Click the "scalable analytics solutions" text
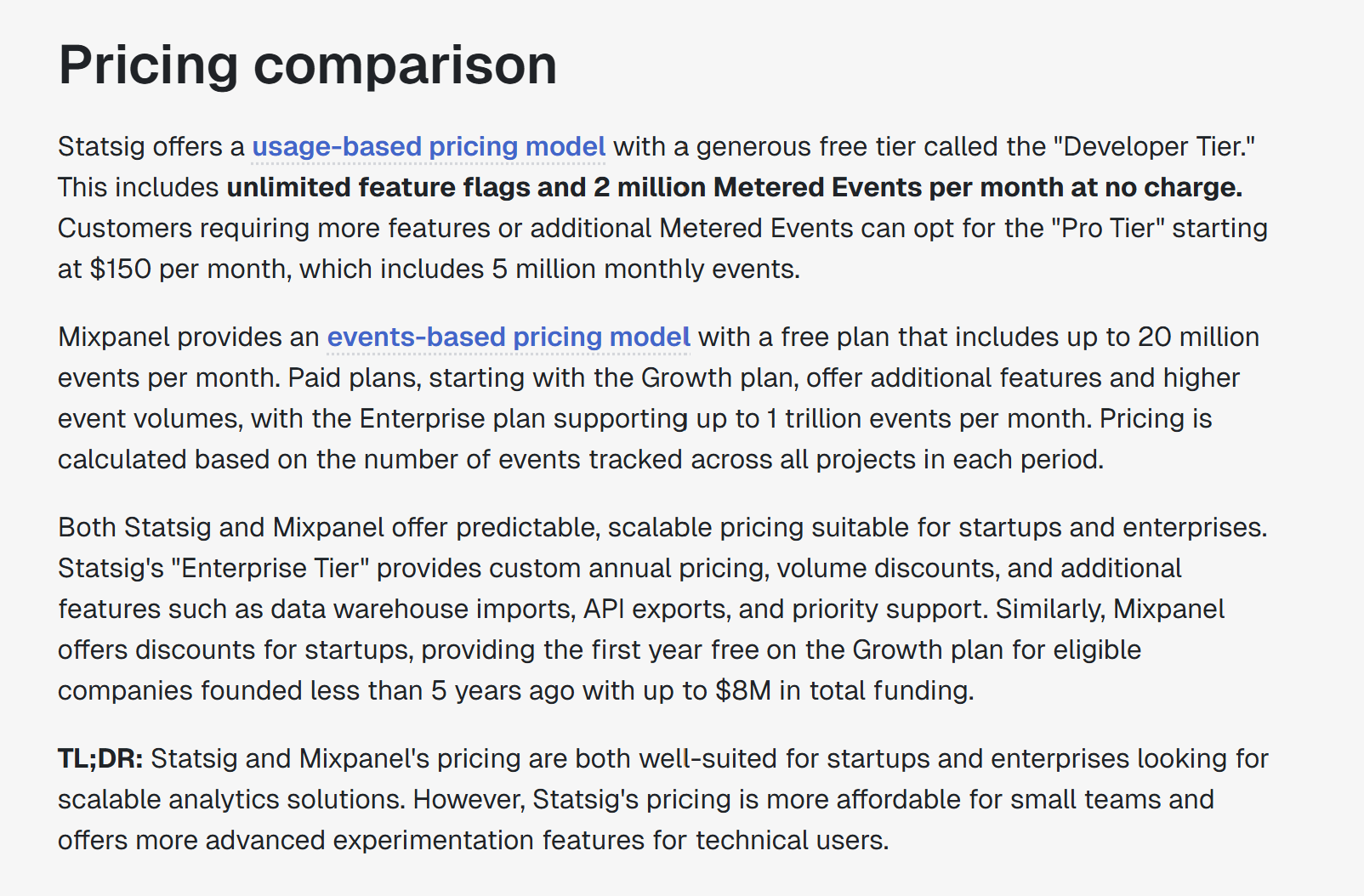Screen dimensions: 1364x896 pyautogui.click(x=231, y=799)
